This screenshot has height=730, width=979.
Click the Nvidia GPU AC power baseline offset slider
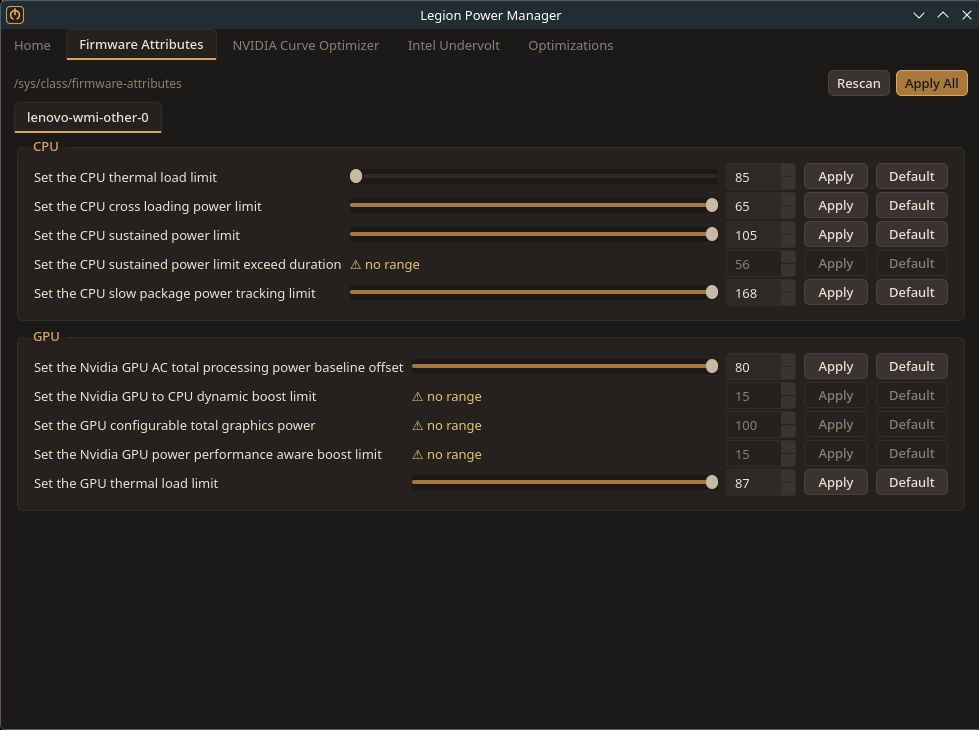pyautogui.click(x=565, y=367)
